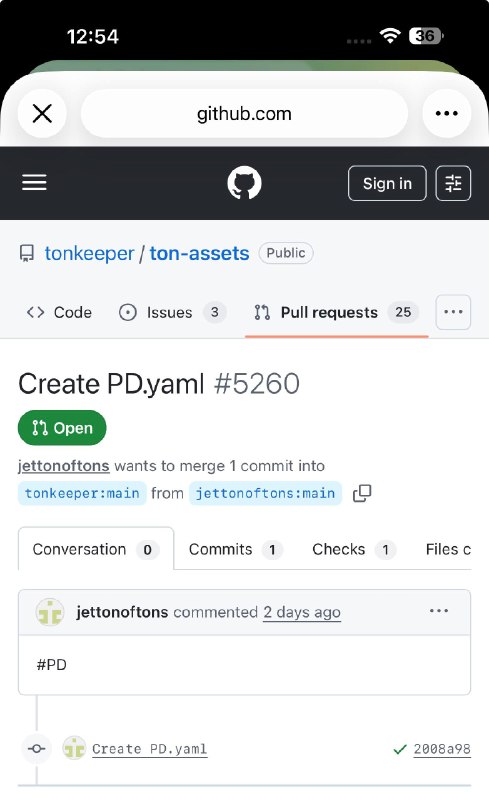Open the ton-assets repository link
489x800 pixels.
coord(199,253)
